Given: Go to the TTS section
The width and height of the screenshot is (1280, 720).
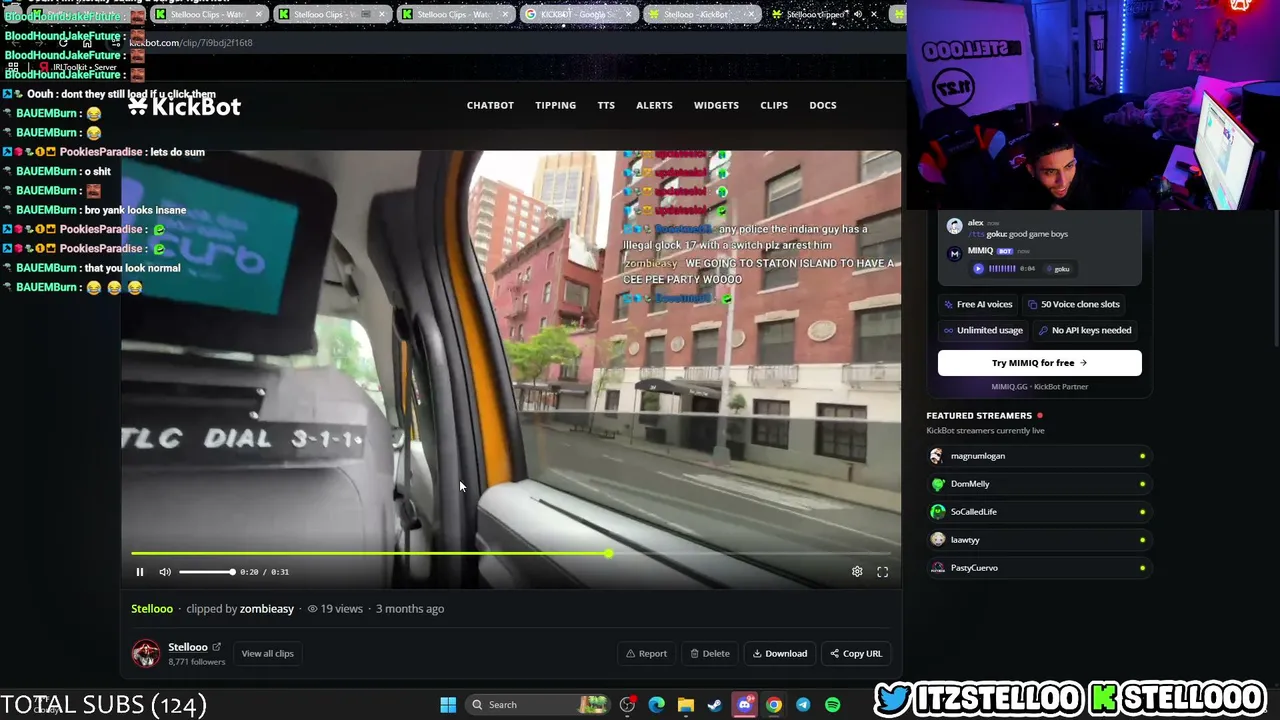Looking at the screenshot, I should [606, 105].
